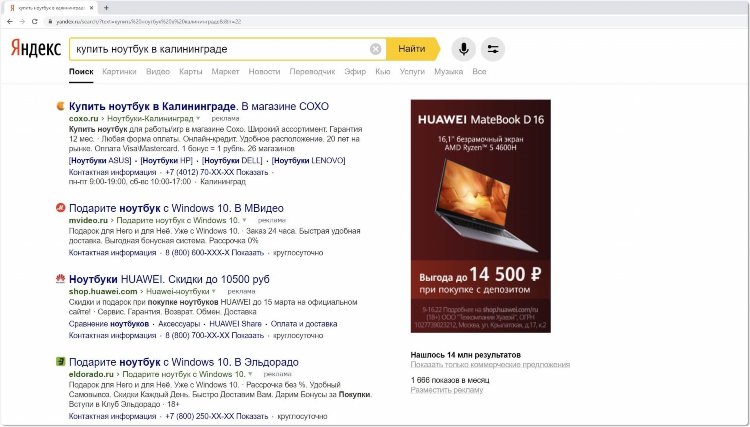
Task: Switch to Карты tab
Action: coord(190,71)
